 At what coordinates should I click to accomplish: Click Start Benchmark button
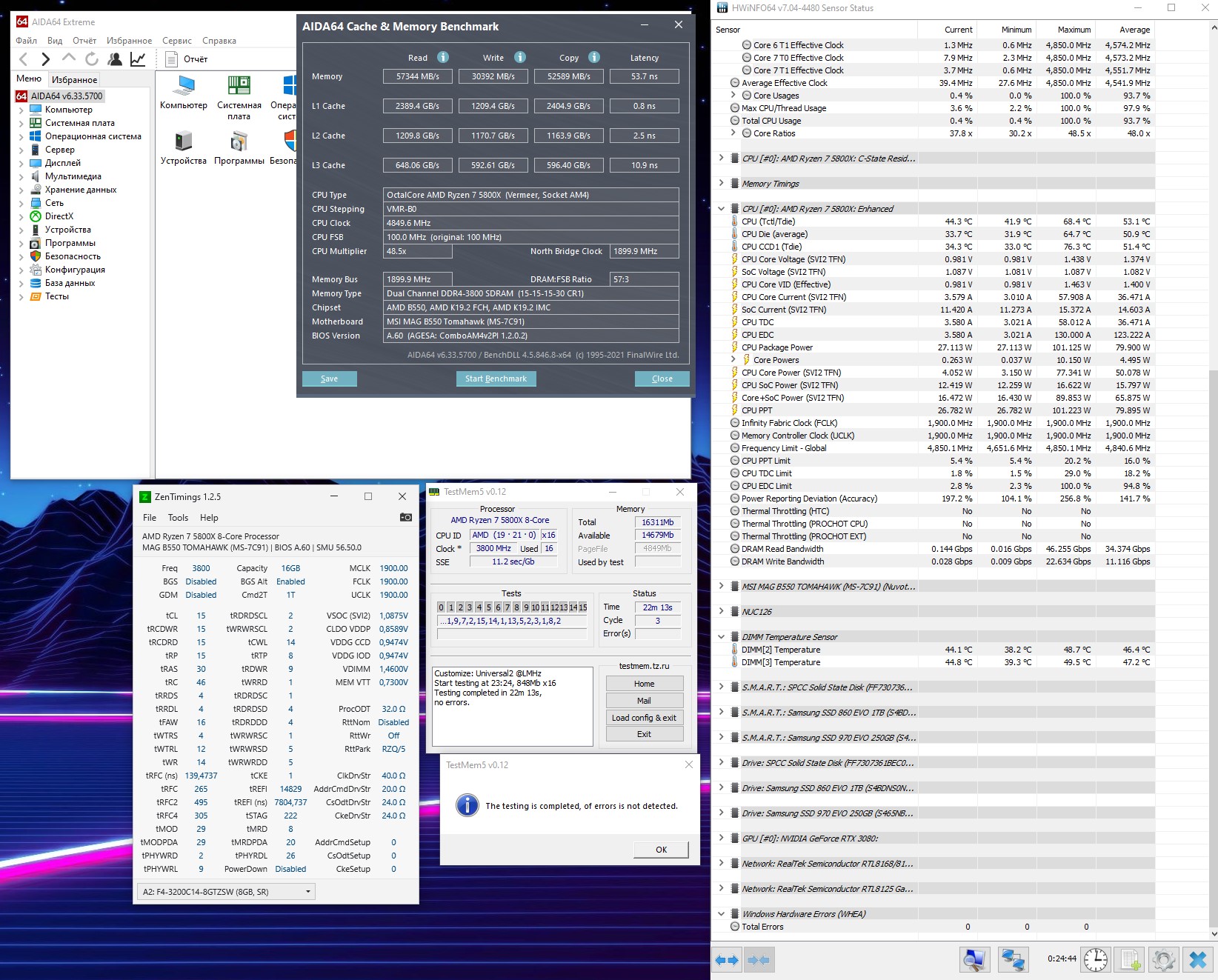(496, 379)
